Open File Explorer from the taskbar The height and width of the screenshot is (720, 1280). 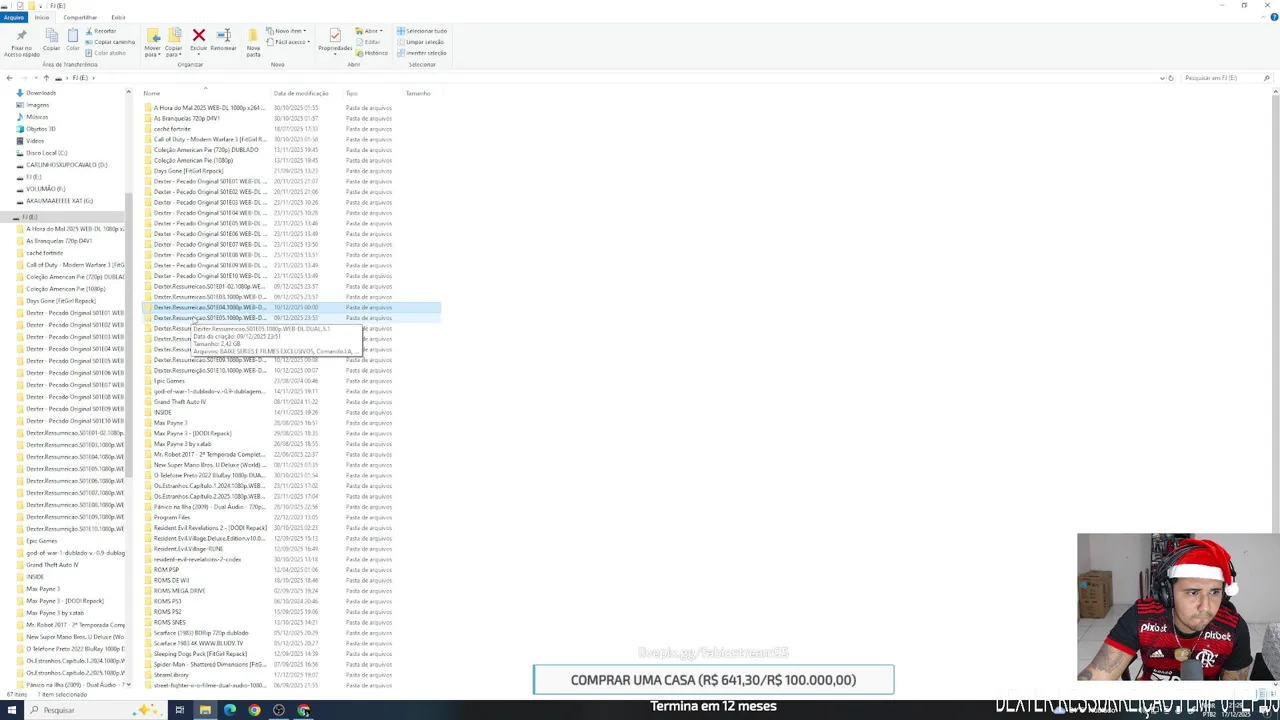tap(205, 710)
